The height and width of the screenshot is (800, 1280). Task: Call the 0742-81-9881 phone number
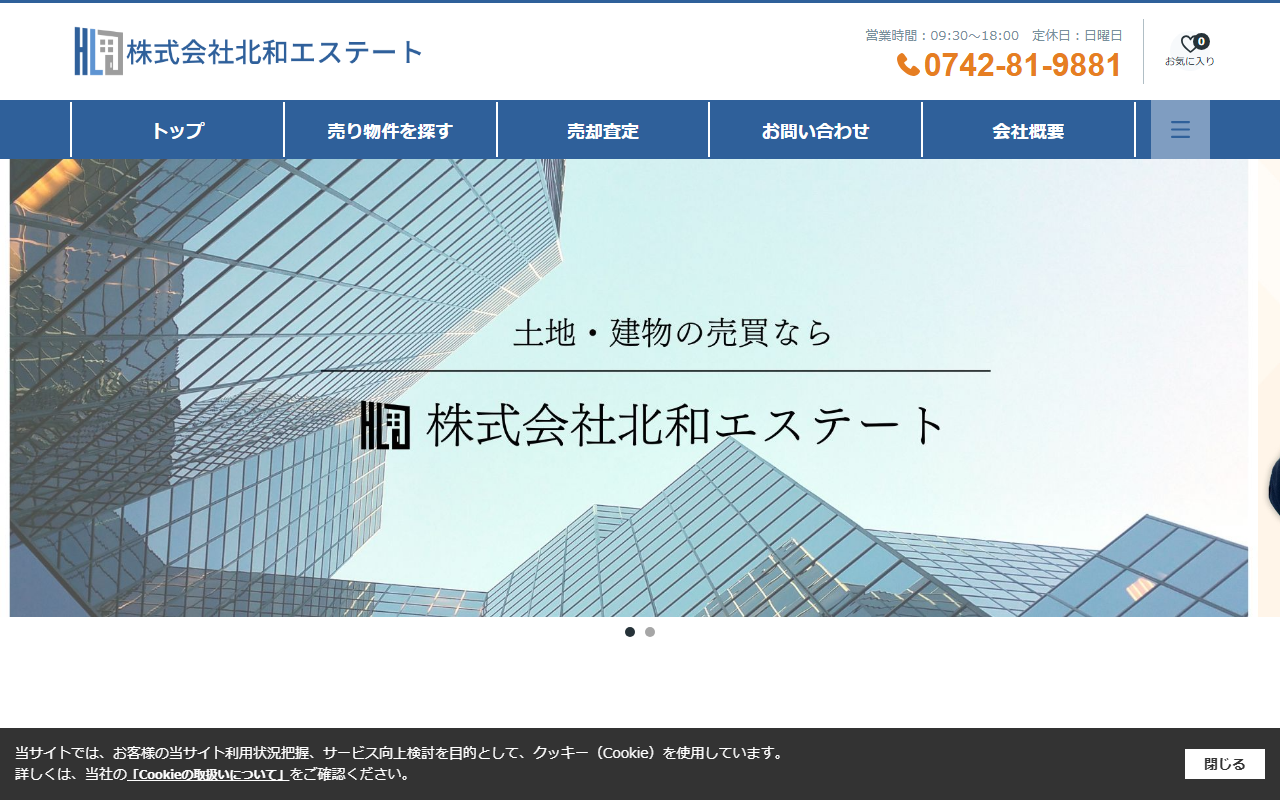click(x=1022, y=65)
